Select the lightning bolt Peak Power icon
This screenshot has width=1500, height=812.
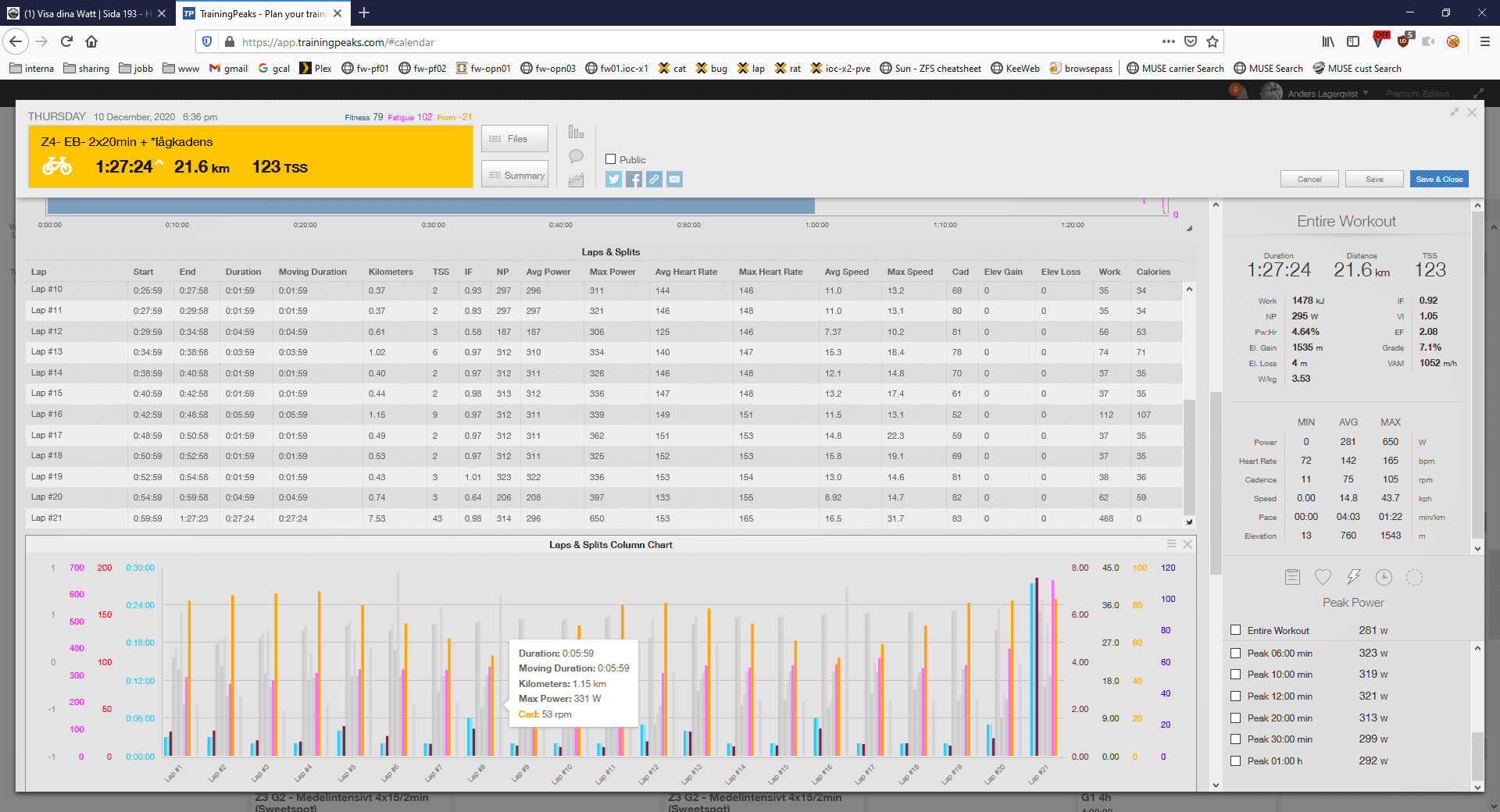coord(1353,577)
